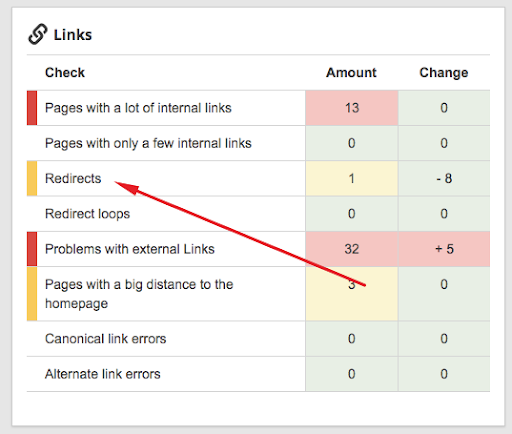Click yellow severity marker for big distance row

[32, 294]
